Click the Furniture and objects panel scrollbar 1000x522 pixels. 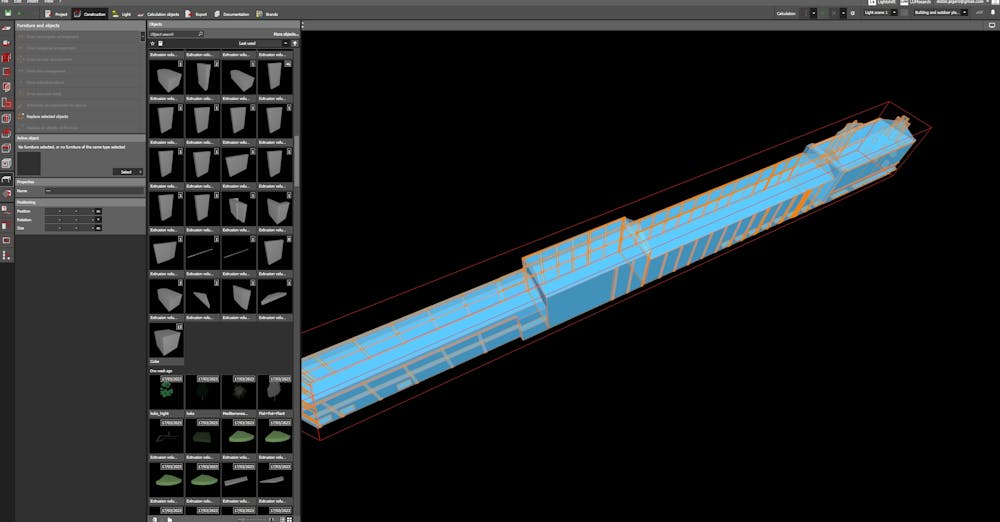[x=143, y=37]
